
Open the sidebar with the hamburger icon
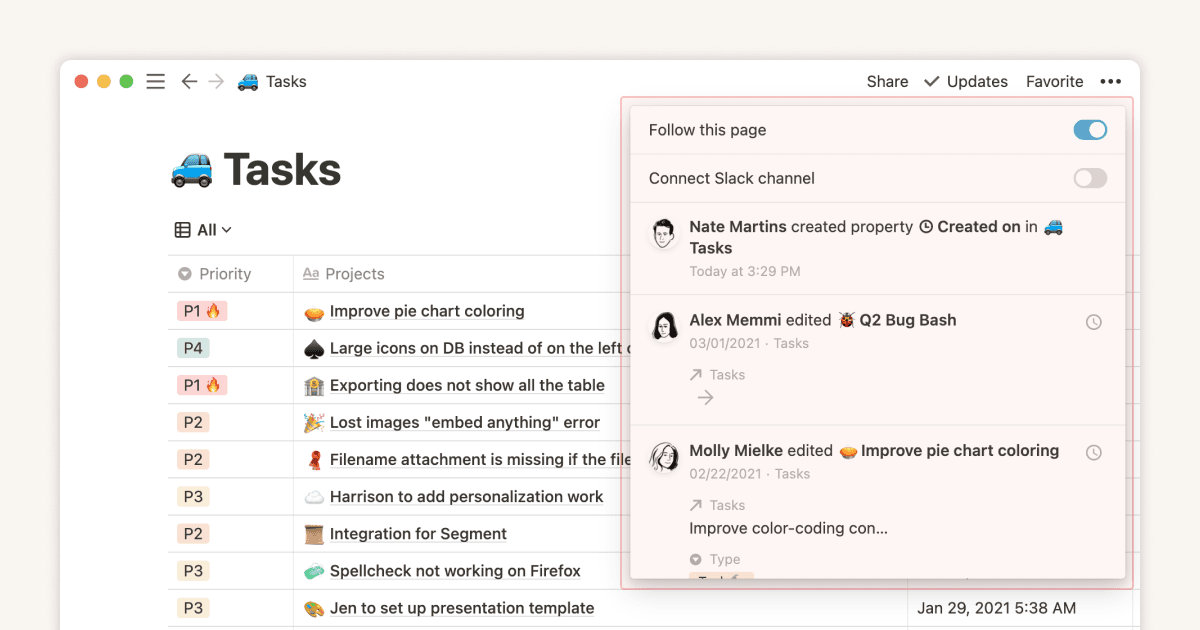click(x=155, y=81)
